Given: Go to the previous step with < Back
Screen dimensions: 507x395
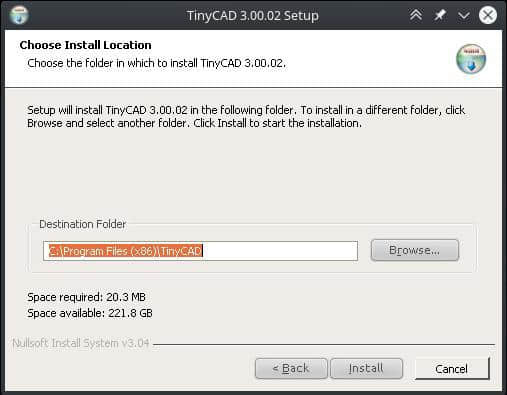Looking at the screenshot, I should click(x=291, y=368).
